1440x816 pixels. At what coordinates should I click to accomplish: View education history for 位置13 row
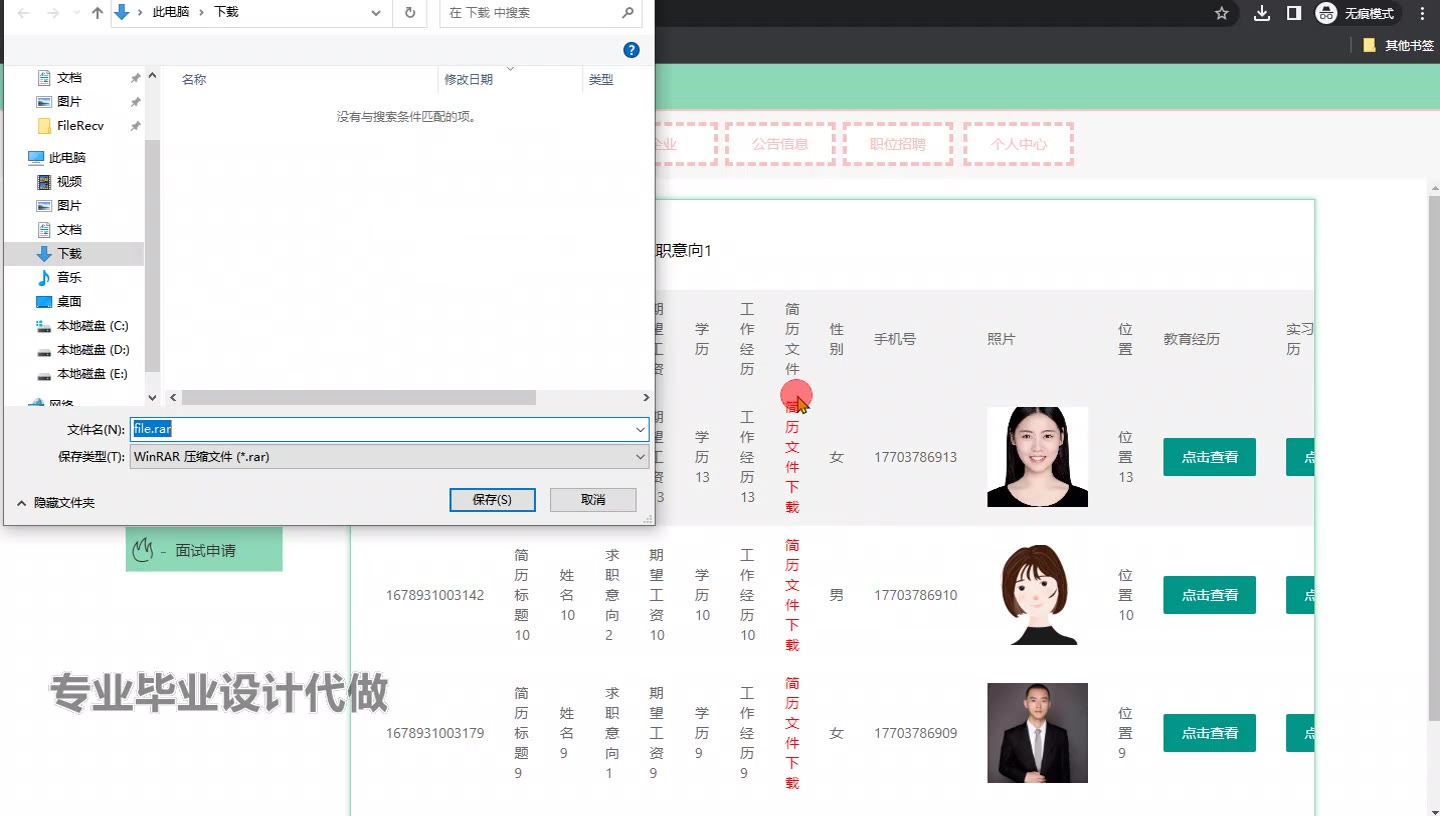pyautogui.click(x=1210, y=457)
